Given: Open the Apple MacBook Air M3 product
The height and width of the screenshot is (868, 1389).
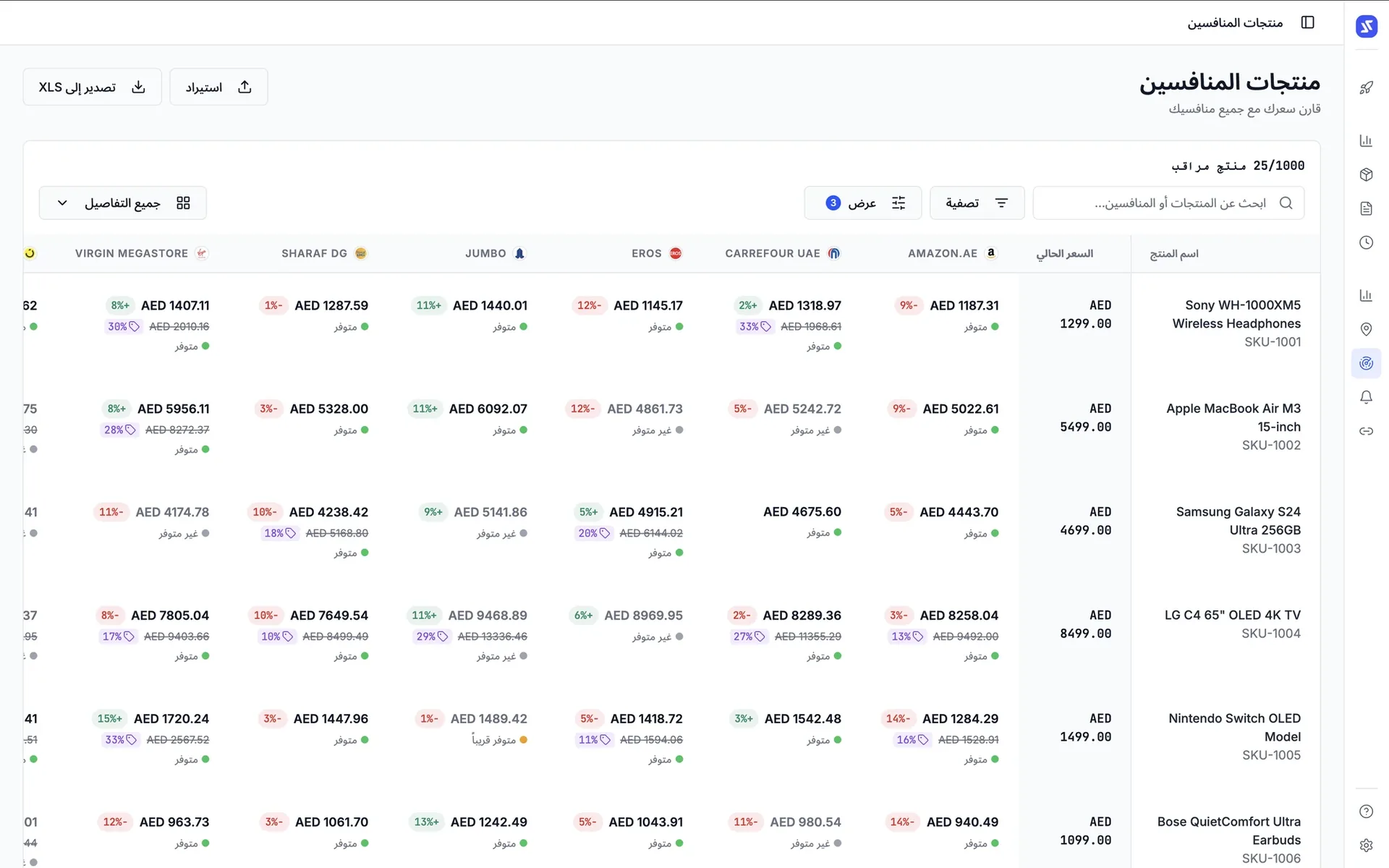Looking at the screenshot, I should (1233, 417).
